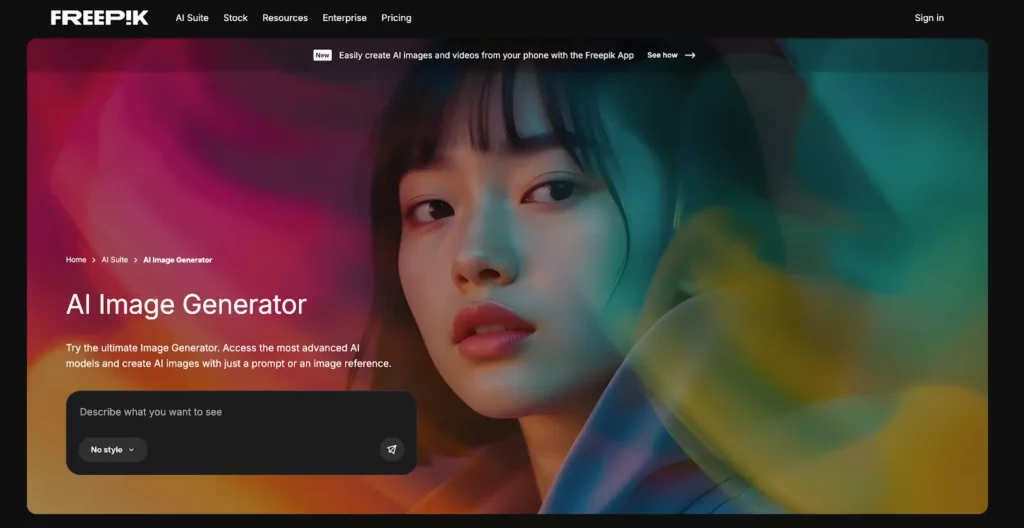Screen dimensions: 1024x528
Task: Open the Stock menu in top navigation
Action: pyautogui.click(x=235, y=18)
